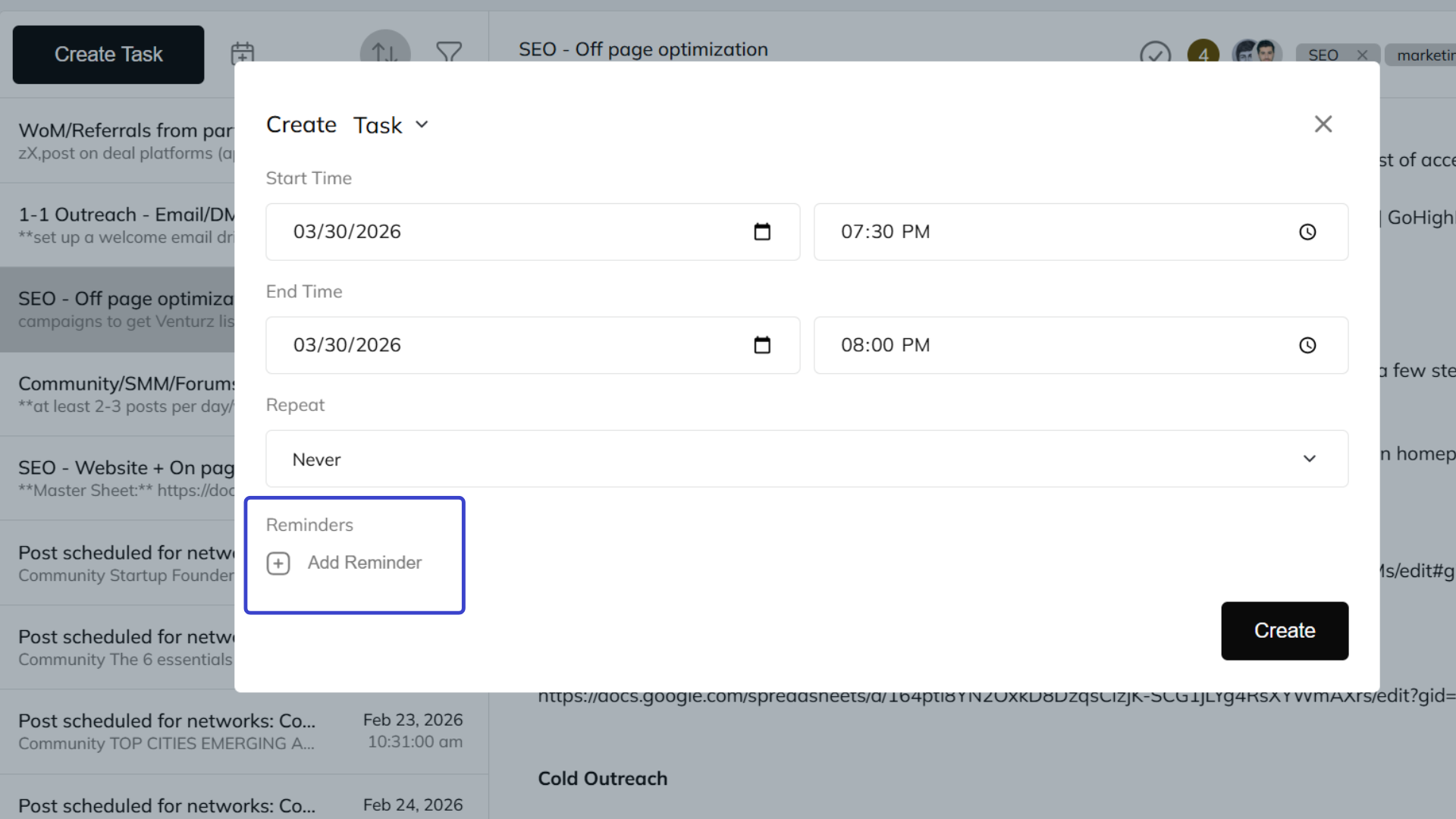Click the assignee avatars on the task header
The width and height of the screenshot is (1456, 819).
1256,53
